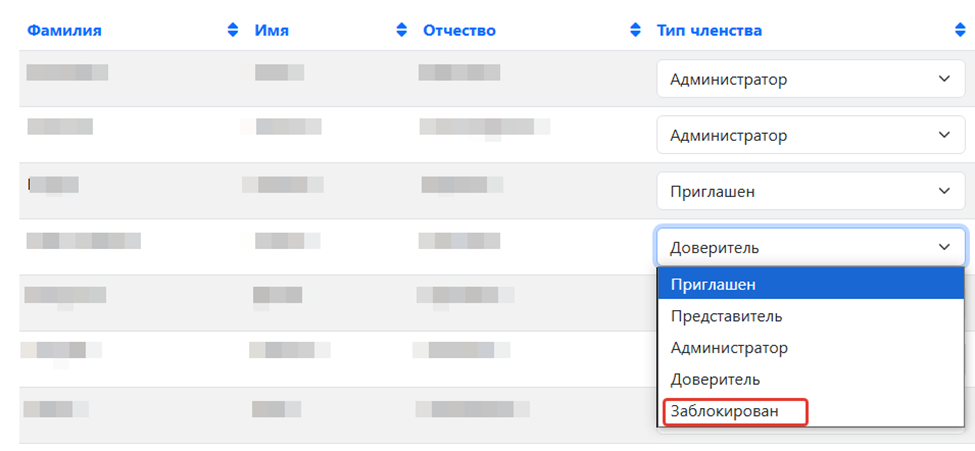This screenshot has height=451, width=975.
Task: Open first row Администратор membership dropdown
Action: (810, 79)
